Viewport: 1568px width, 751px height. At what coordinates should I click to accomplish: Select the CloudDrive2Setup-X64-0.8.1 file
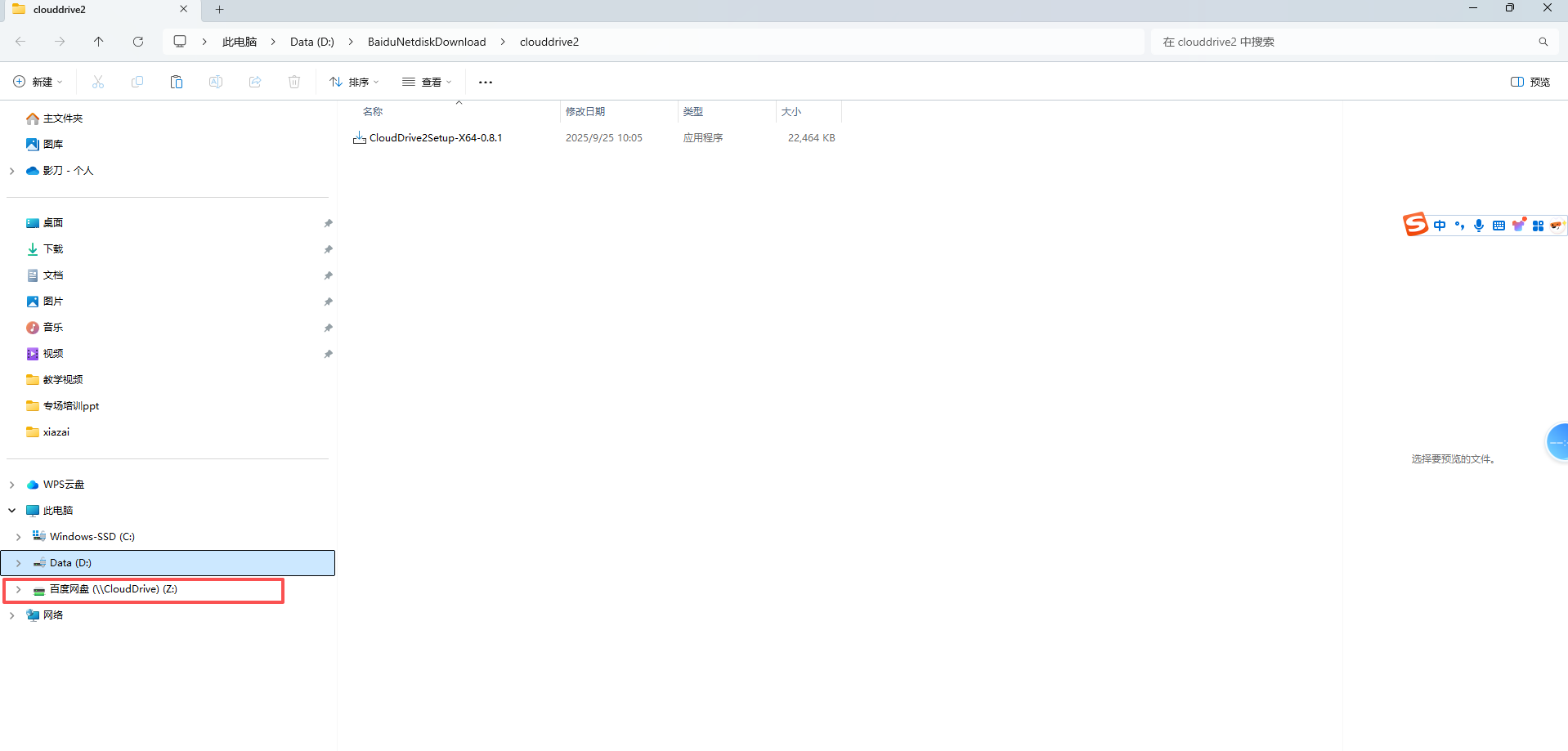click(x=435, y=138)
